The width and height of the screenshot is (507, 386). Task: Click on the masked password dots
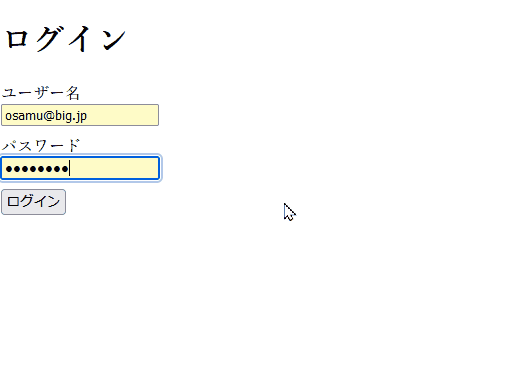pos(37,169)
